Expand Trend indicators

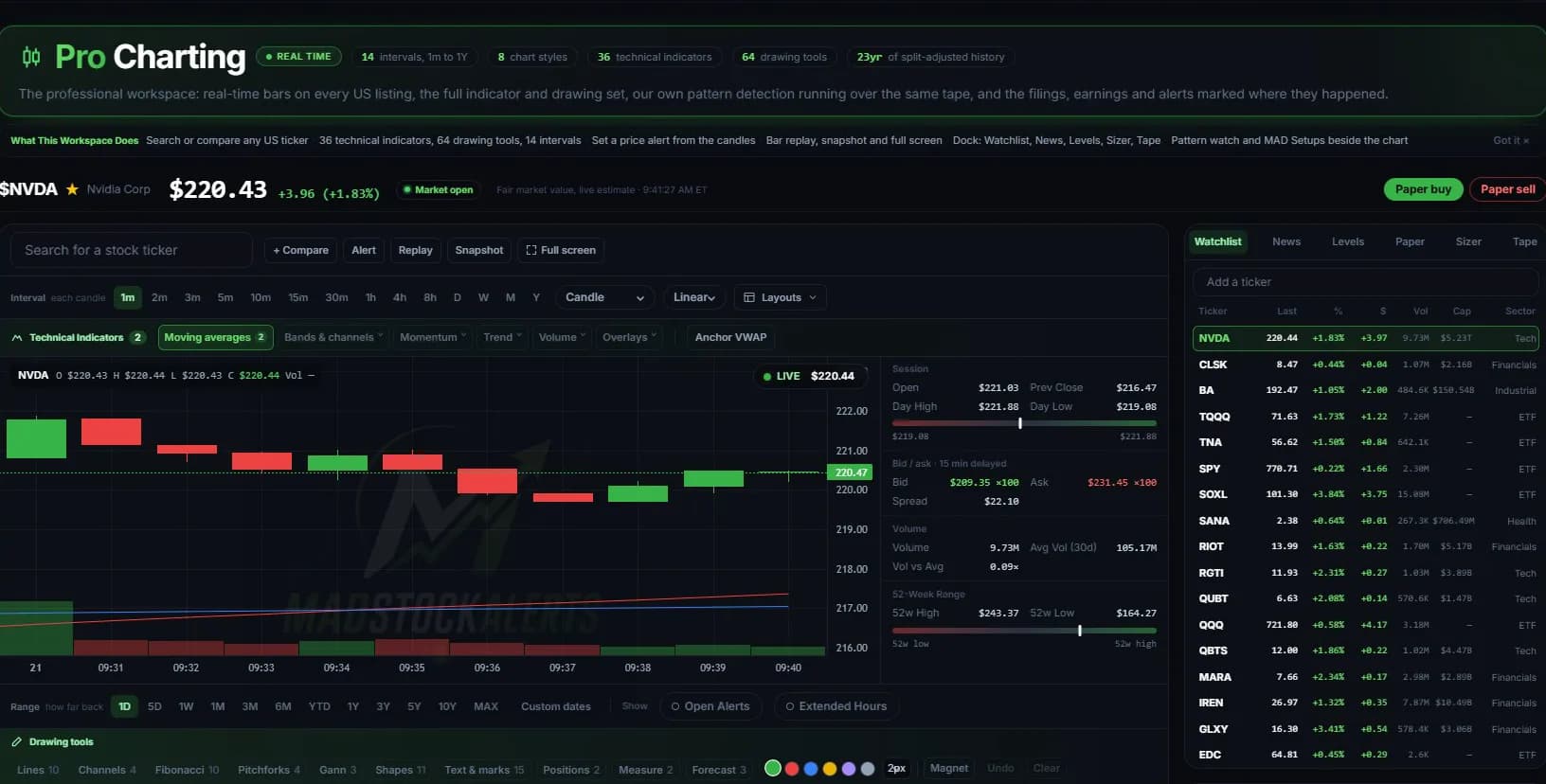pos(502,337)
